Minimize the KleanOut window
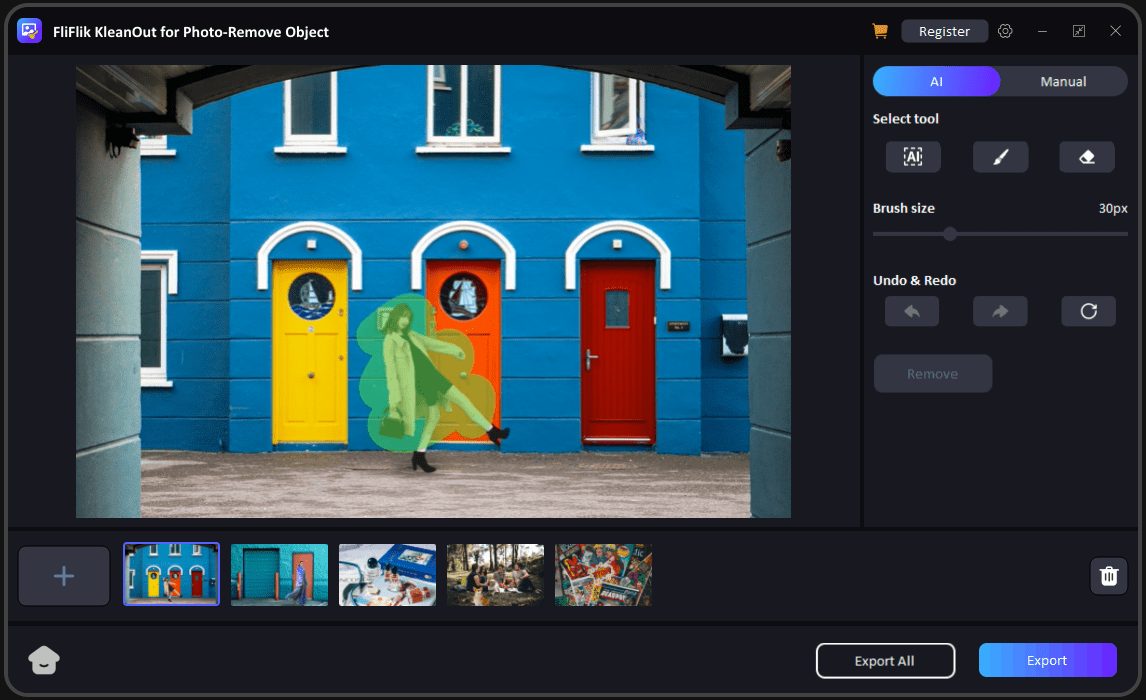 coord(1042,31)
